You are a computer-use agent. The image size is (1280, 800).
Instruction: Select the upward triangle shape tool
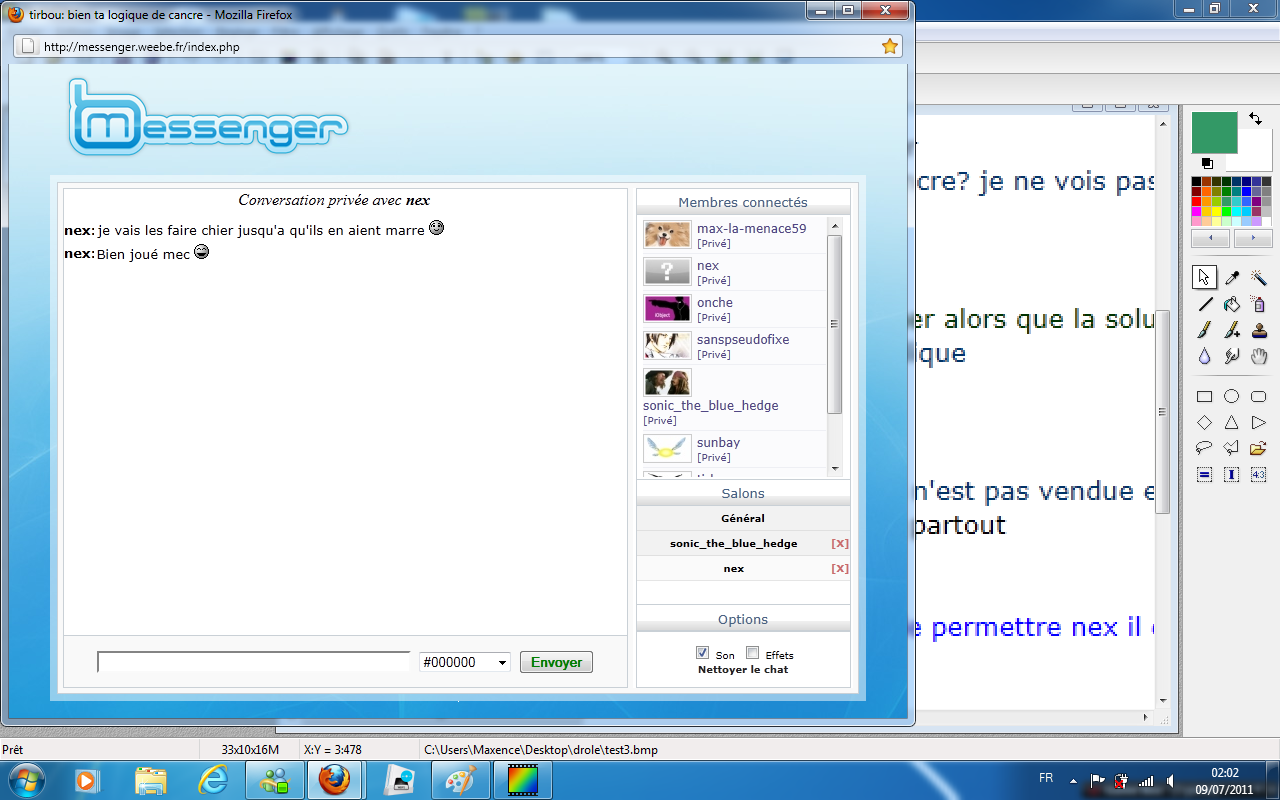1232,423
